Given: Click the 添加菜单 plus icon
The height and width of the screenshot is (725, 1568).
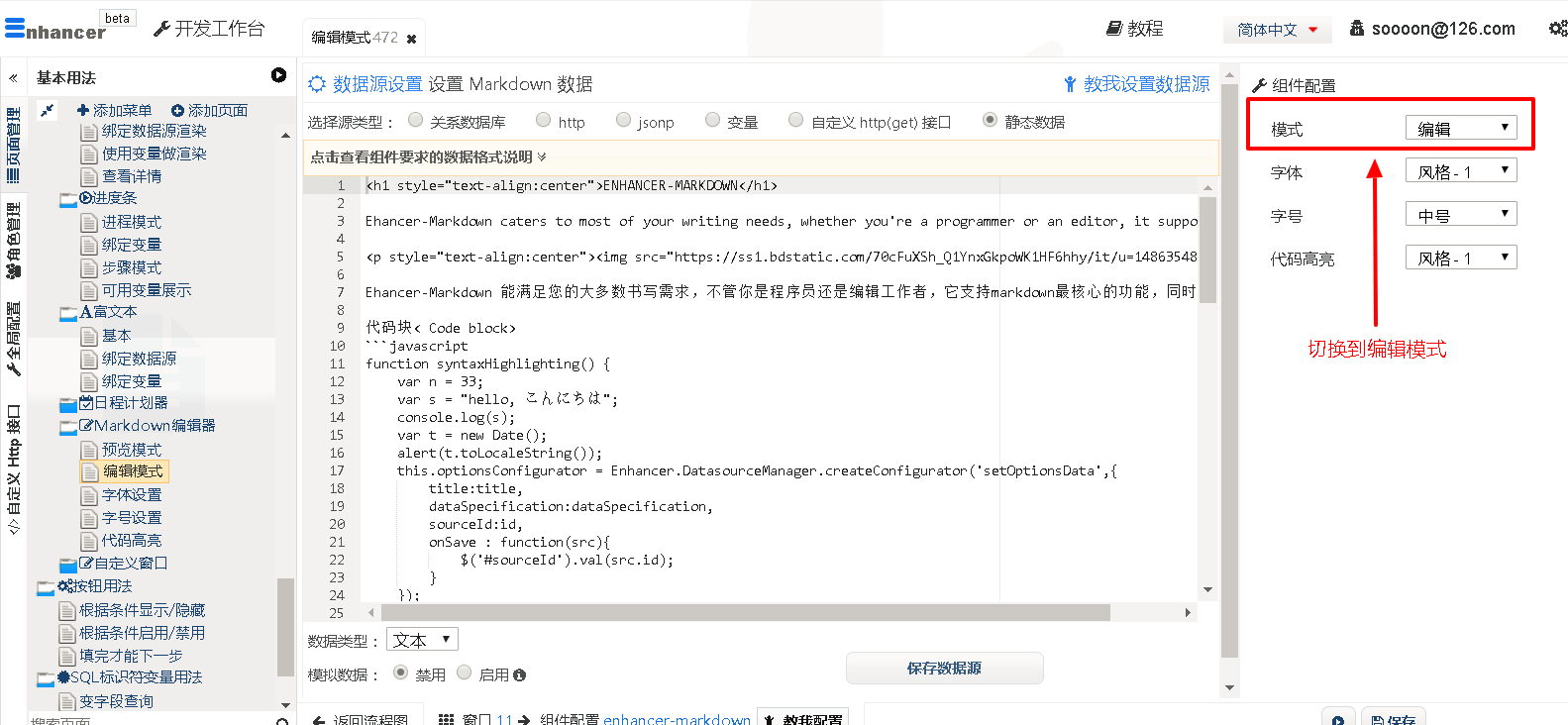Looking at the screenshot, I should click(x=83, y=110).
